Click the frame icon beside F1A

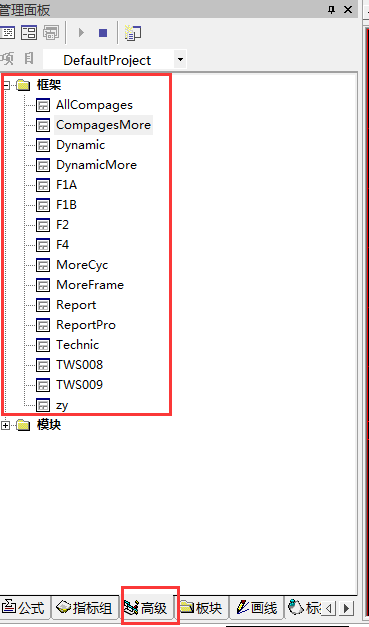coord(43,185)
